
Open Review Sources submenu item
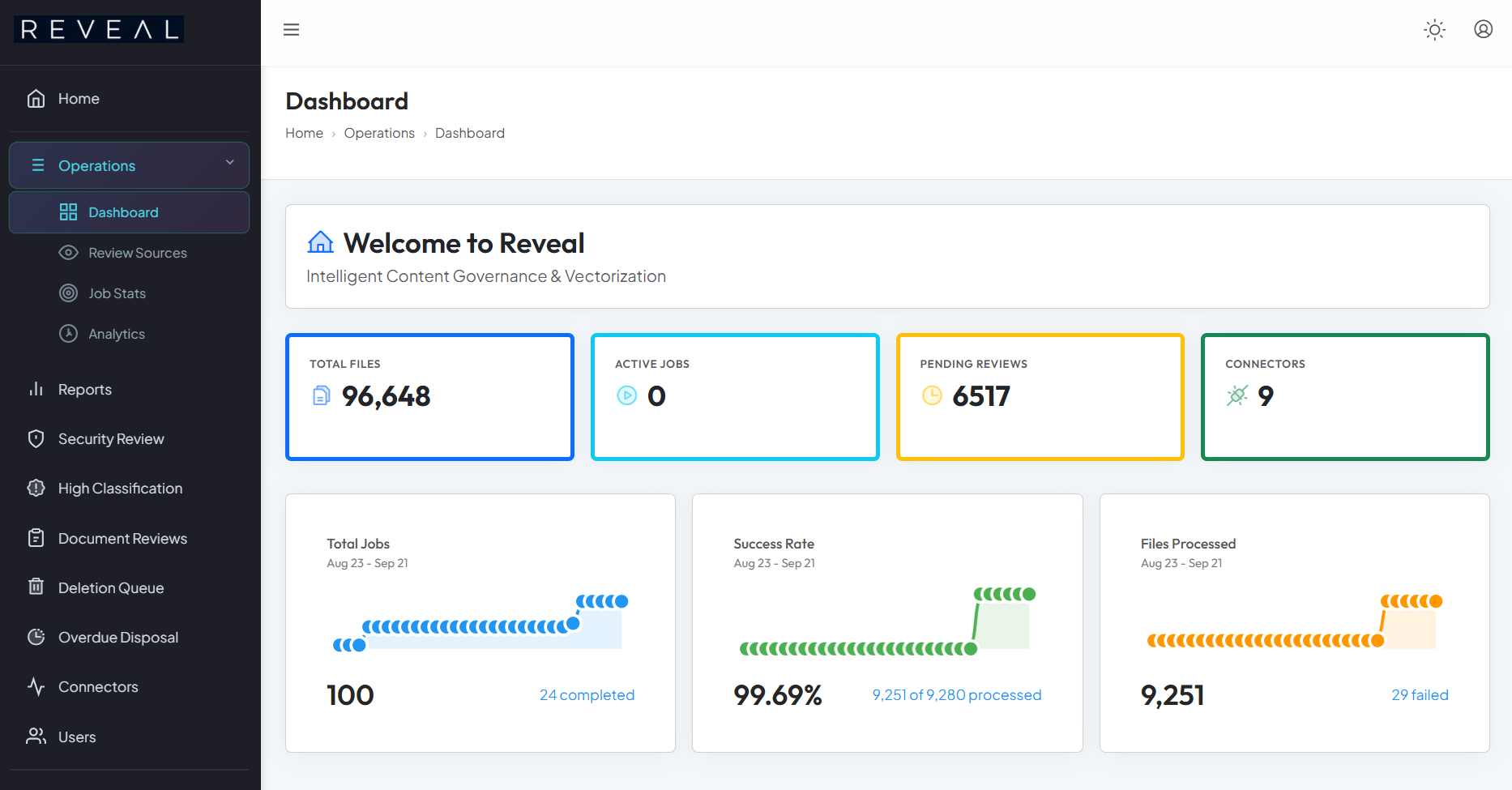[130, 253]
